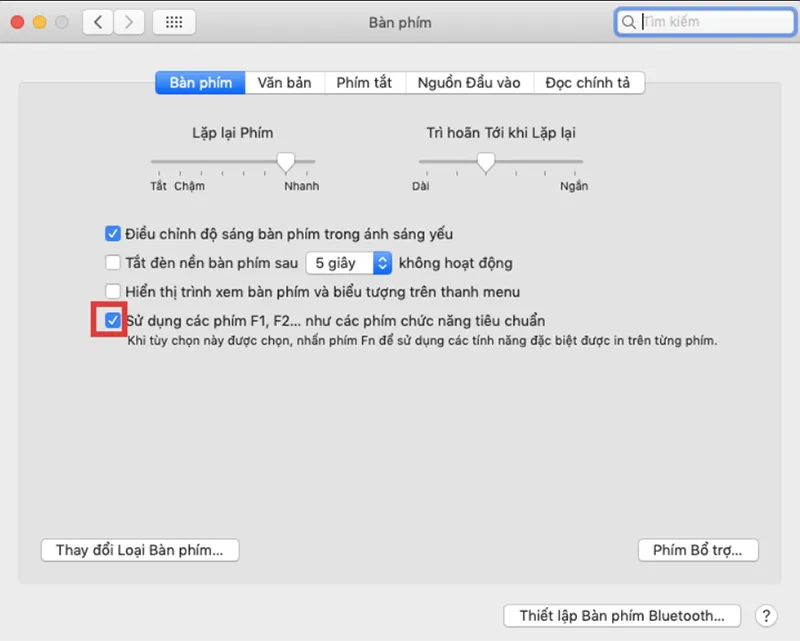This screenshot has width=800, height=641.
Task: Click the Tắt label under key repeat slider
Action: (x=159, y=186)
